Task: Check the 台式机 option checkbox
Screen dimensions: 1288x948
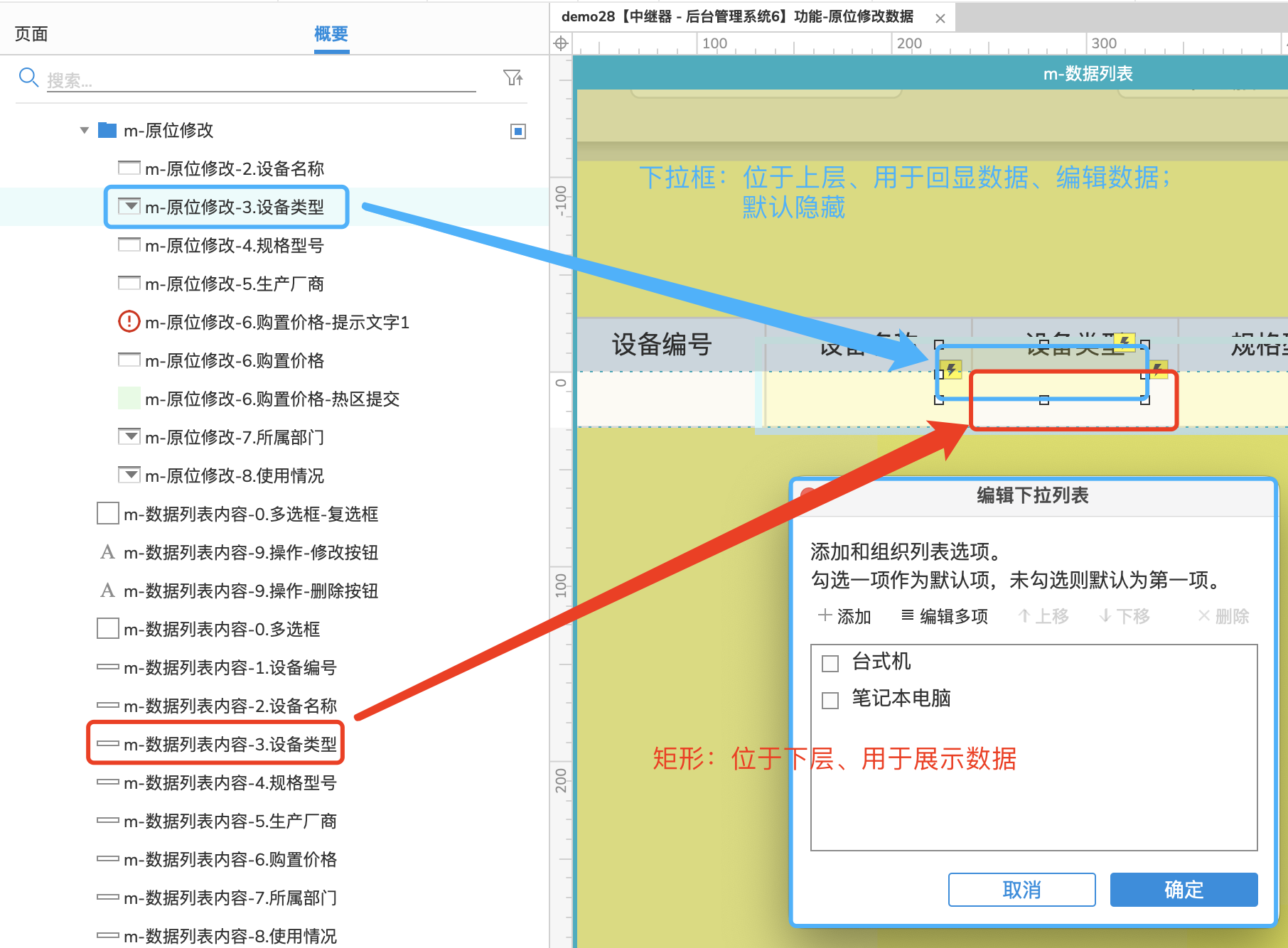Action: 830,664
